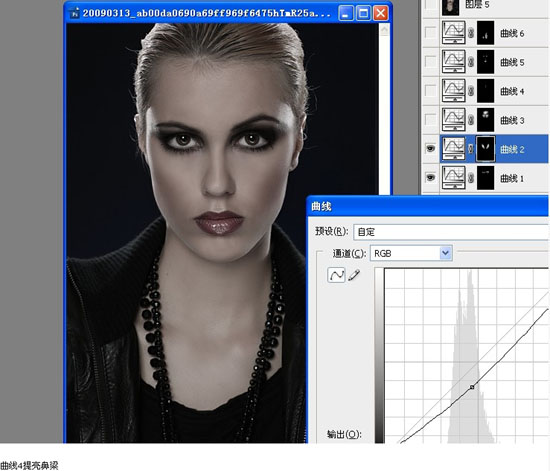Image resolution: width=550 pixels, height=471 pixels.
Task: Select the 曲线 1 layer name
Action: tap(512, 178)
